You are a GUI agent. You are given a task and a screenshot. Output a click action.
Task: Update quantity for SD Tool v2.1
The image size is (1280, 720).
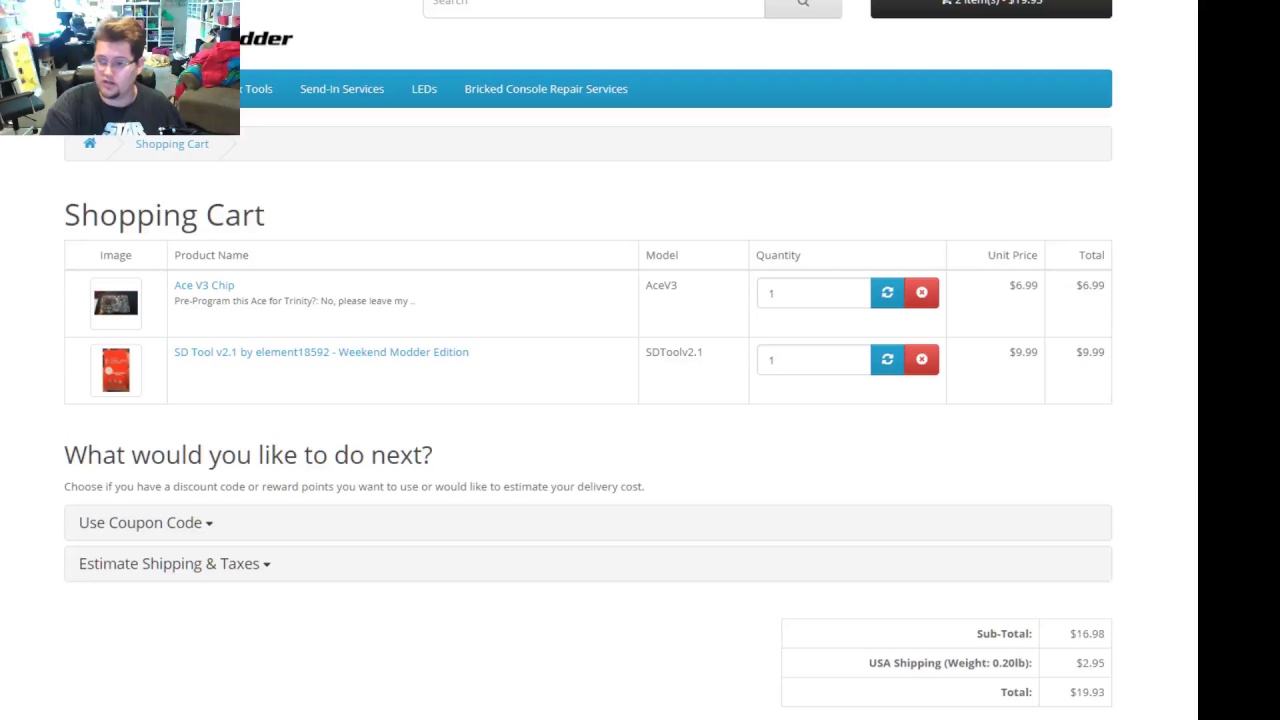click(887, 360)
